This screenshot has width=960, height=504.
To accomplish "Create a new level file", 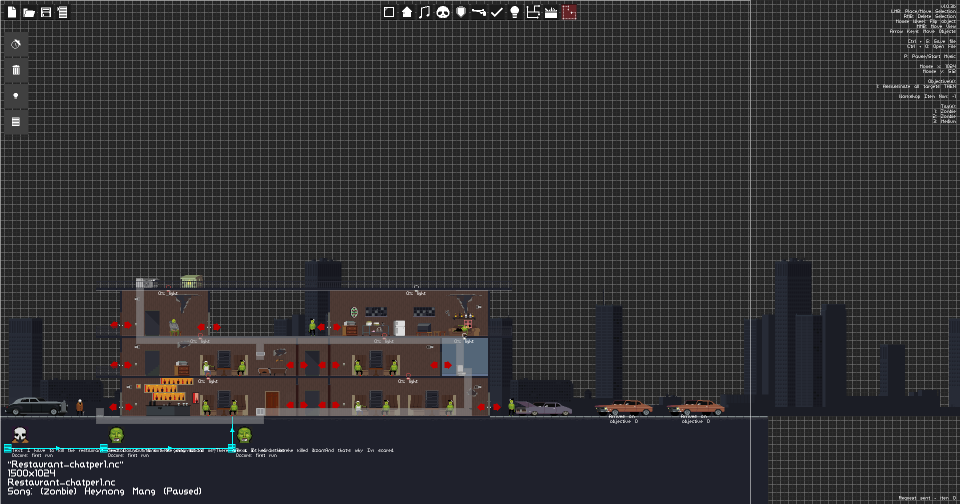I will coord(12,12).
